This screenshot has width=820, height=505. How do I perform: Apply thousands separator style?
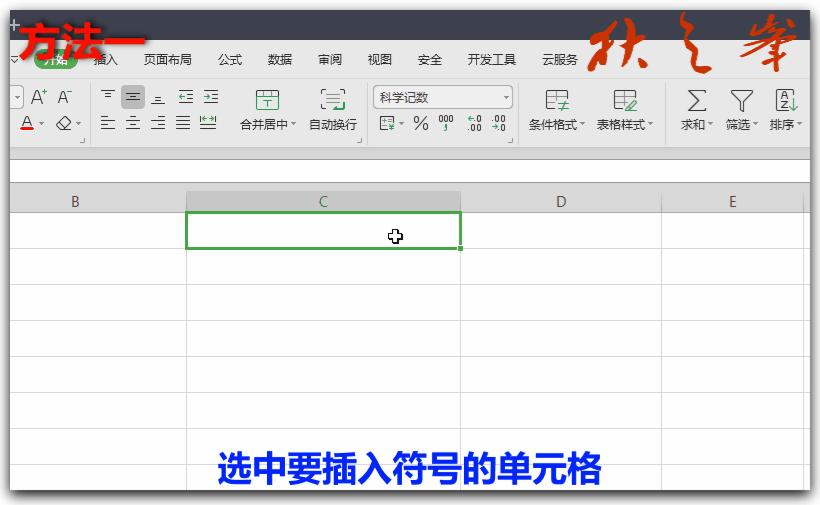click(x=446, y=123)
